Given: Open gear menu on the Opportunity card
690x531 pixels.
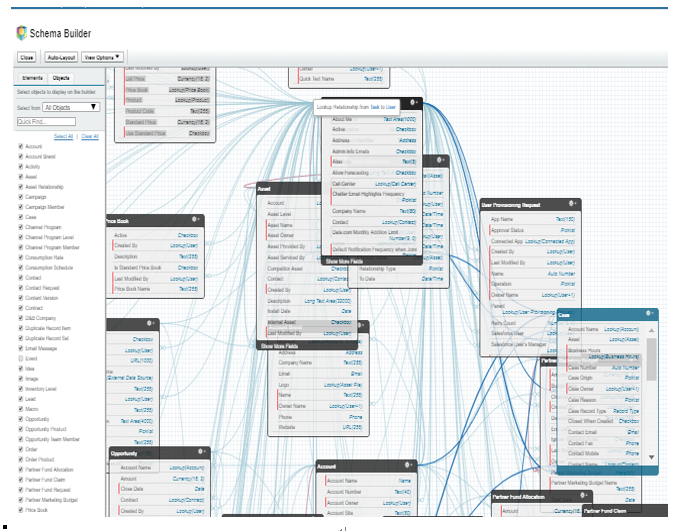Looking at the screenshot, I should [202, 452].
